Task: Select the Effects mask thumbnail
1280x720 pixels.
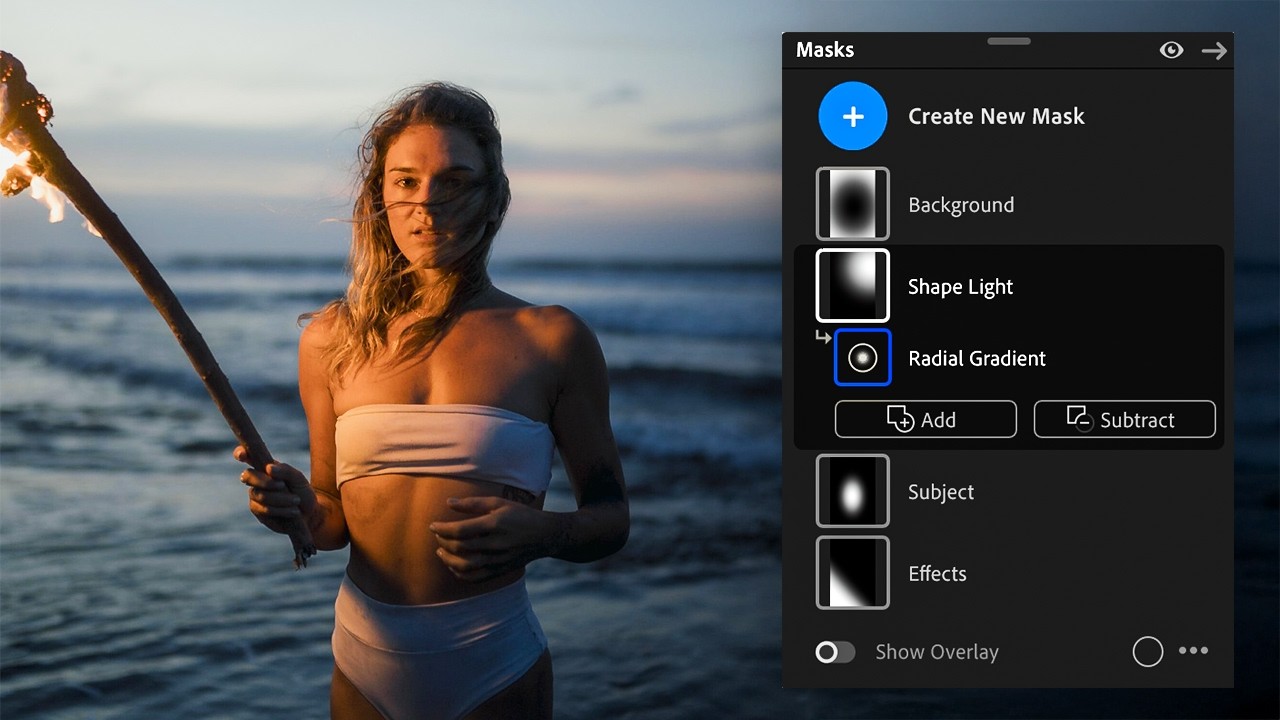Action: tap(853, 573)
